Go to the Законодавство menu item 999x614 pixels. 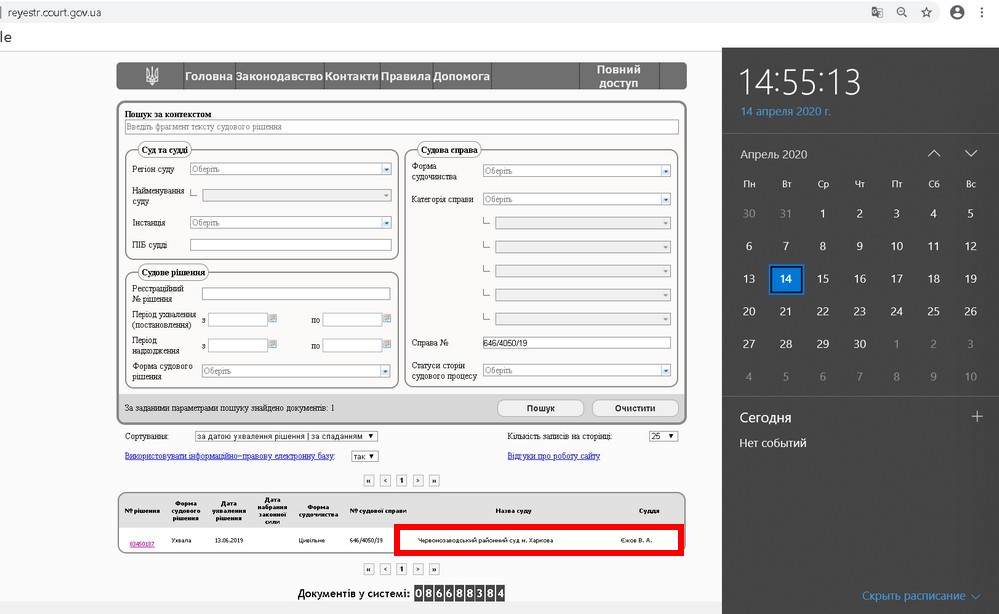coord(279,76)
